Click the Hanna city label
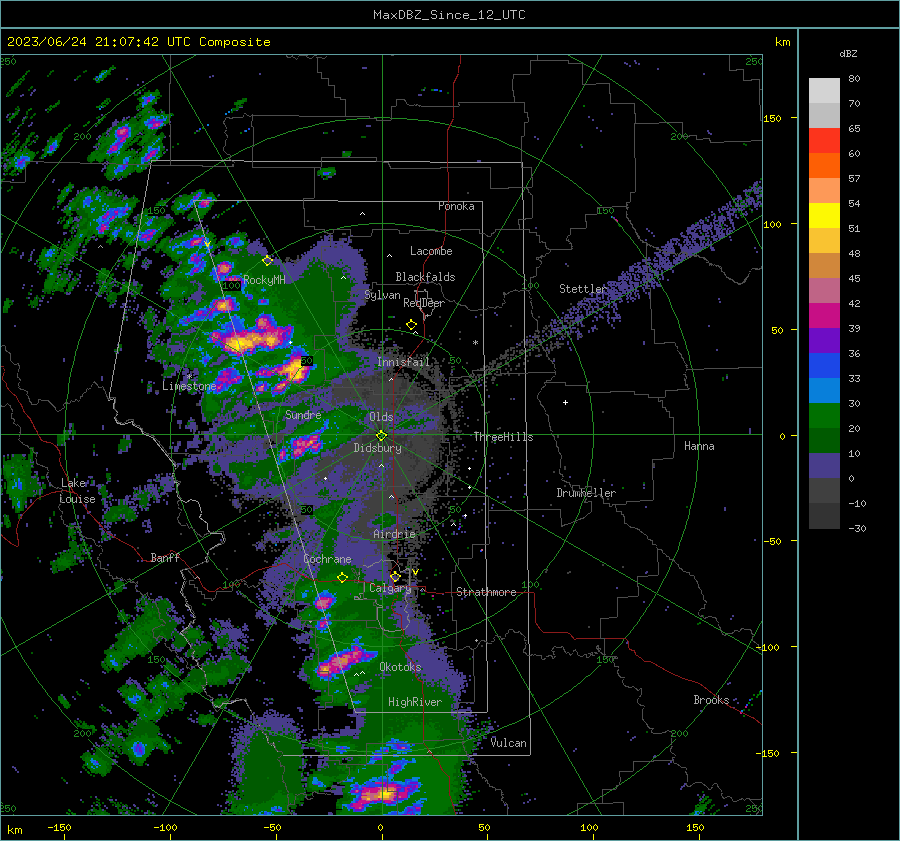This screenshot has width=900, height=841. pos(699,446)
